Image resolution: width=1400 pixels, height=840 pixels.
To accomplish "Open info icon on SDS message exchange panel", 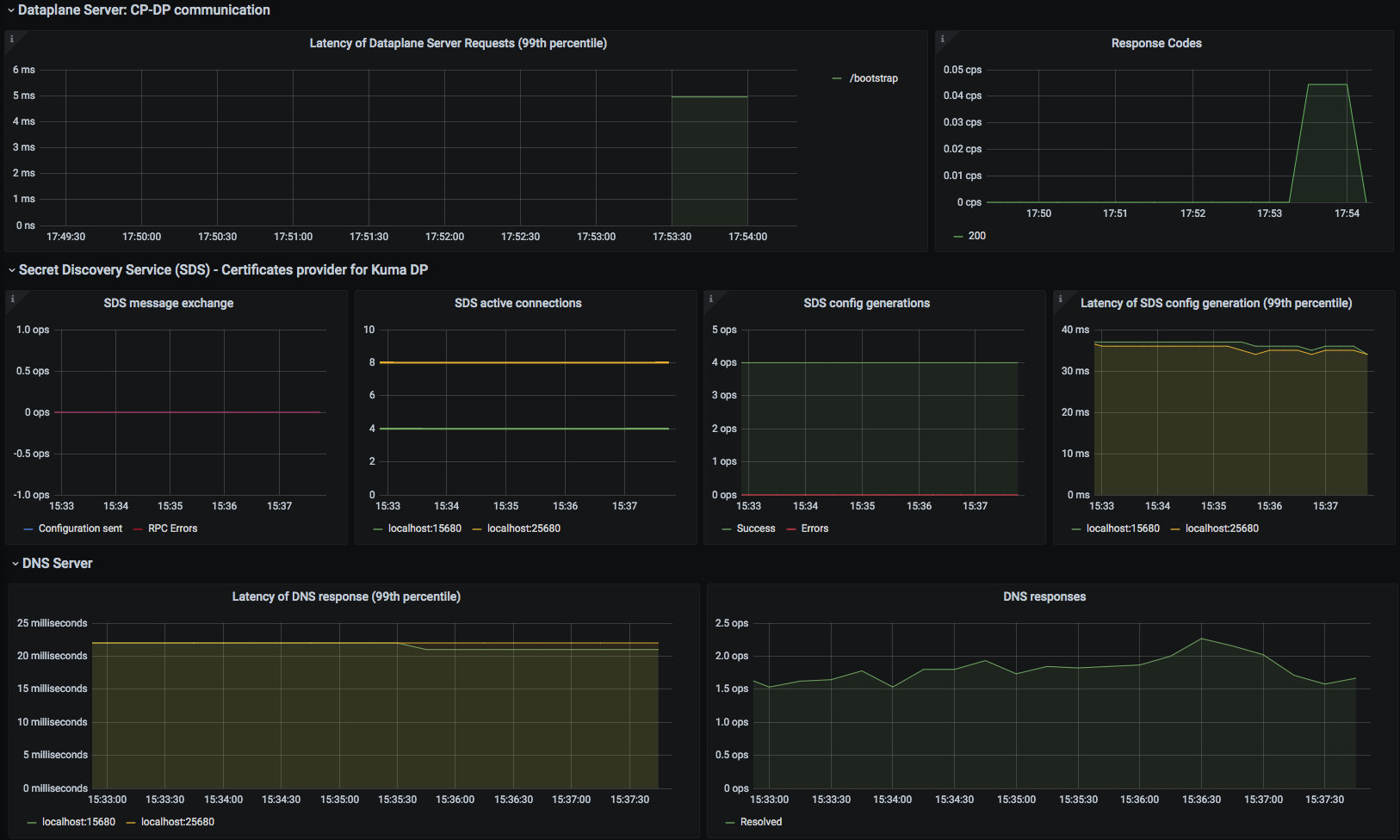I will [x=12, y=299].
